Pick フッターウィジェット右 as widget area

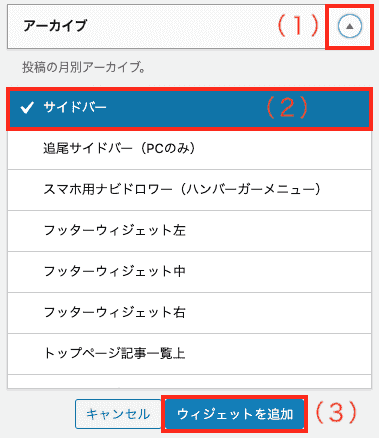click(x=189, y=313)
